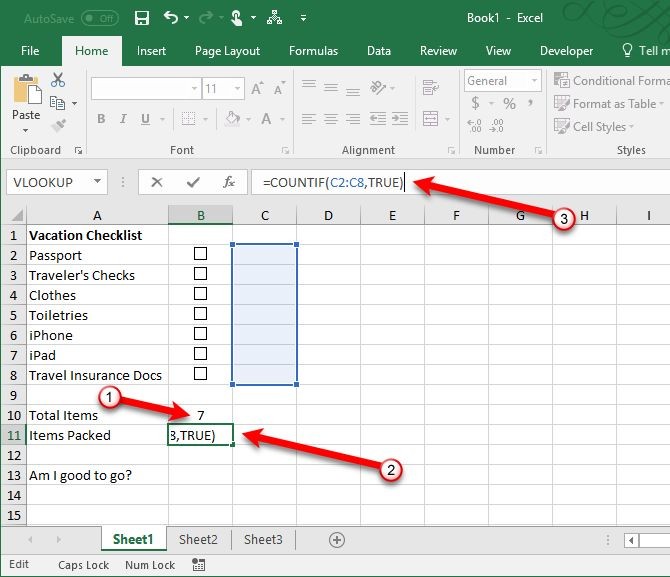Decrease decimal places
670x577 pixels.
click(497, 126)
